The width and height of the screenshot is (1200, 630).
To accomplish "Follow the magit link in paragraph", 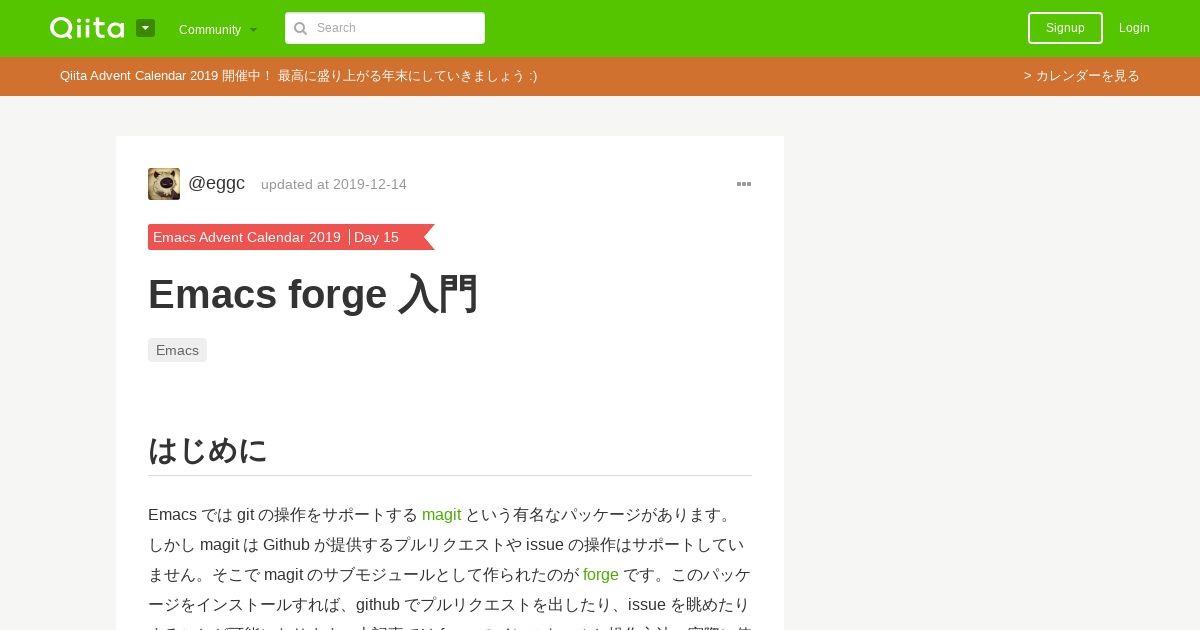I will 441,515.
